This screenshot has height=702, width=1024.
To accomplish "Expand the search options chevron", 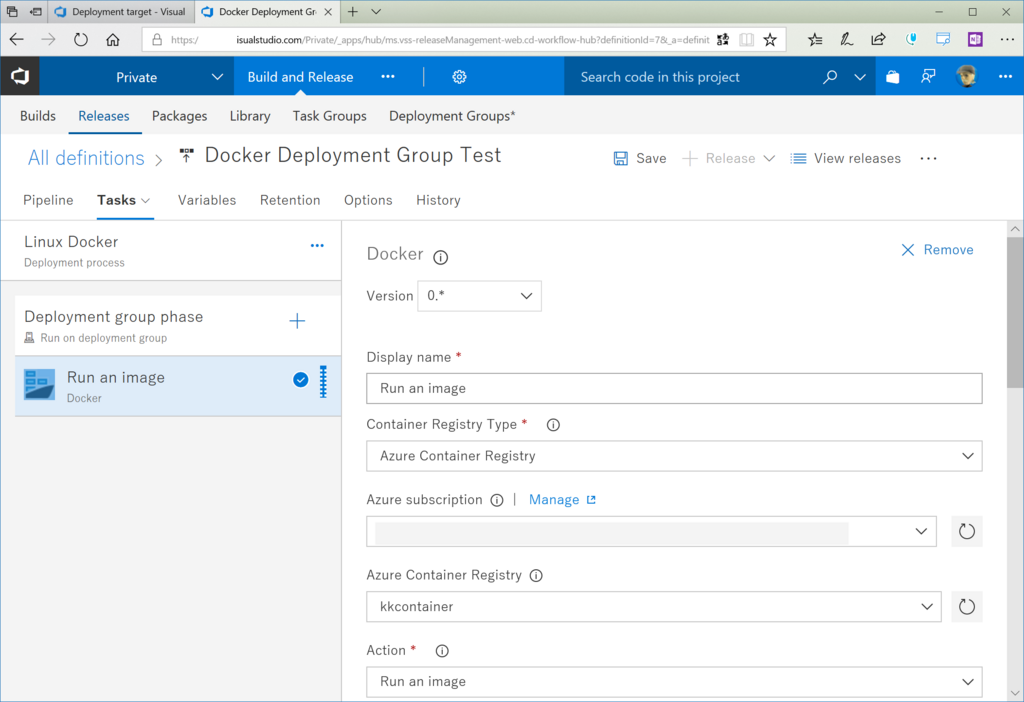I will coord(860,77).
